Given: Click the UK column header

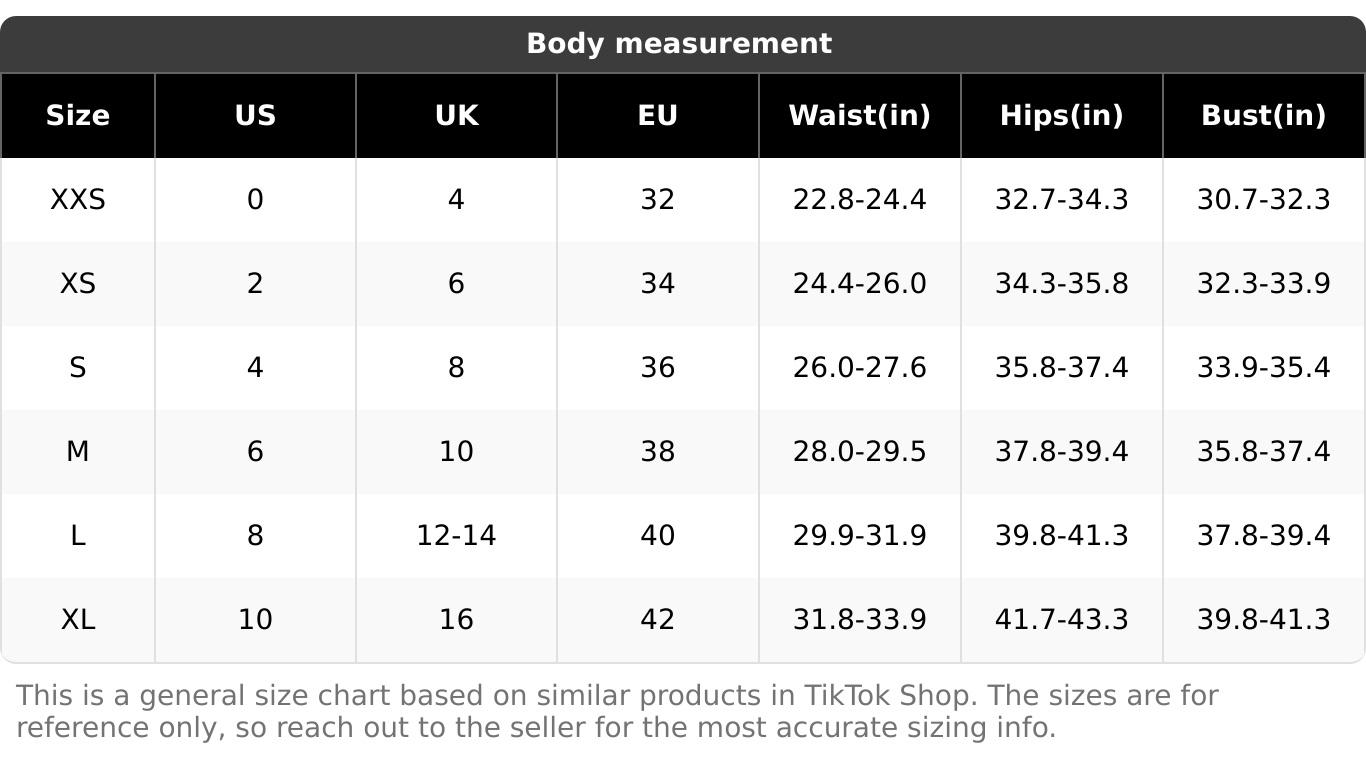Looking at the screenshot, I should pyautogui.click(x=456, y=115).
